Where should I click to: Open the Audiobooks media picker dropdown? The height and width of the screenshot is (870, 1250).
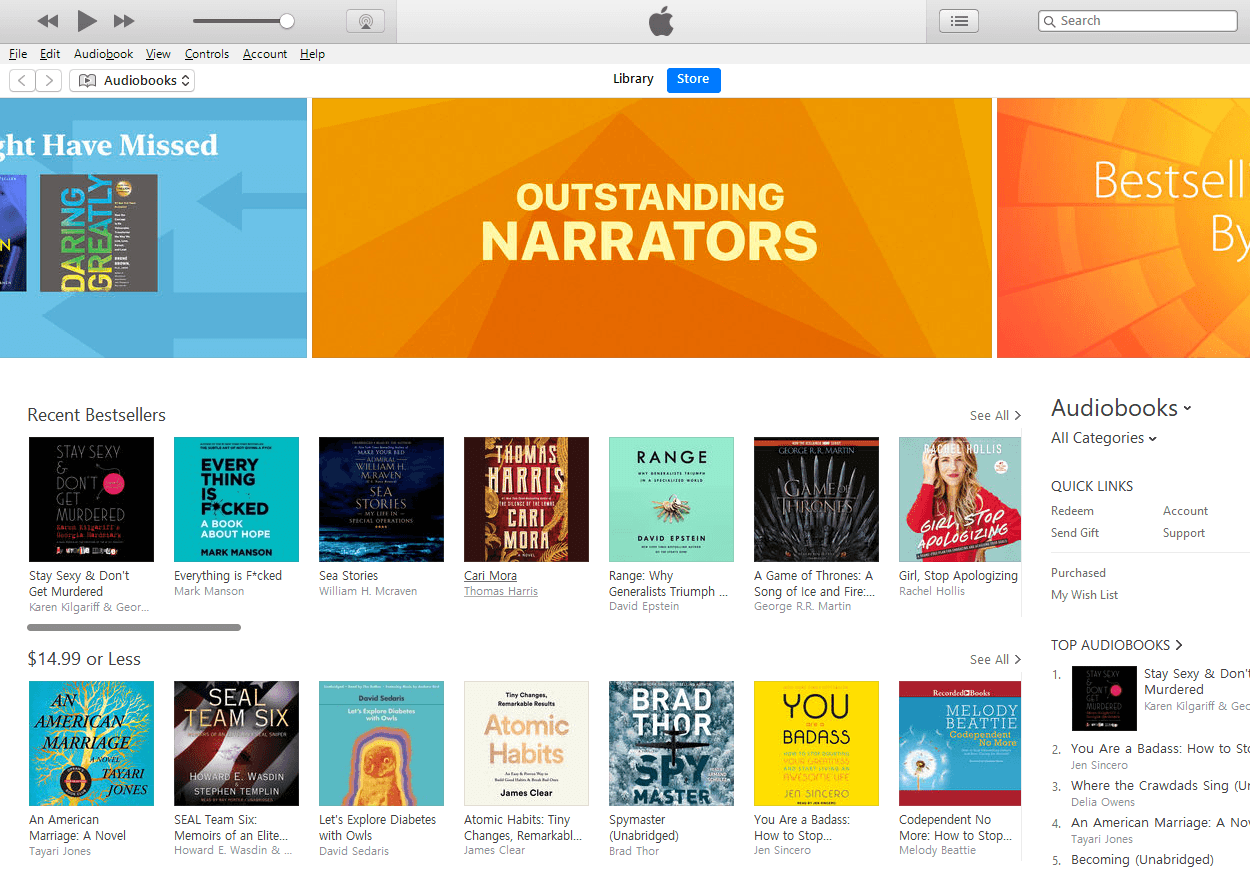pos(132,81)
